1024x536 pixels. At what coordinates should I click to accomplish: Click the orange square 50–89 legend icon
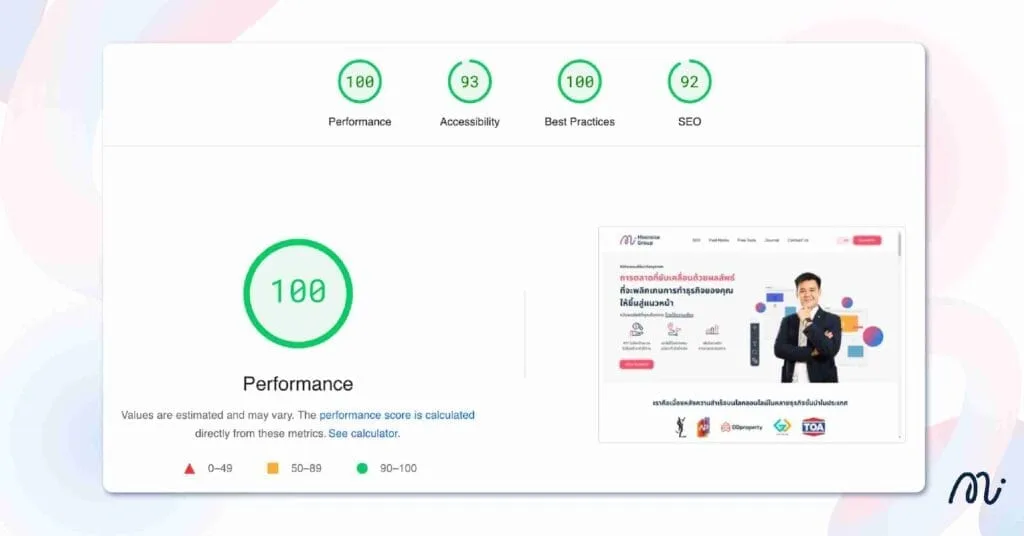click(273, 468)
